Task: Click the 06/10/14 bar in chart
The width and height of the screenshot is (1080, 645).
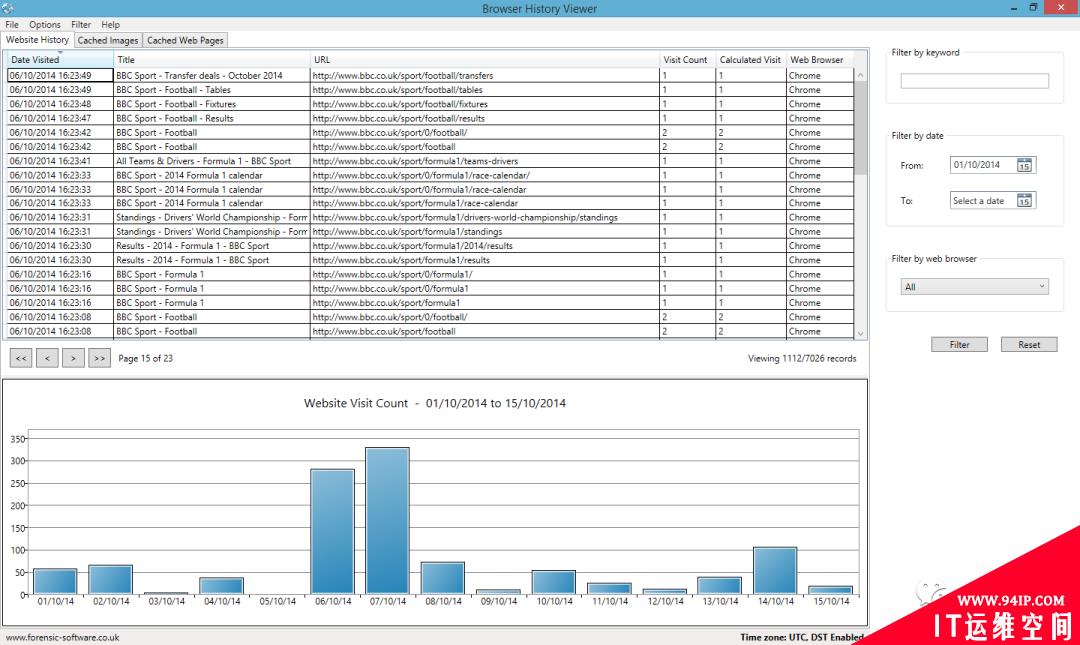Action: (x=333, y=531)
